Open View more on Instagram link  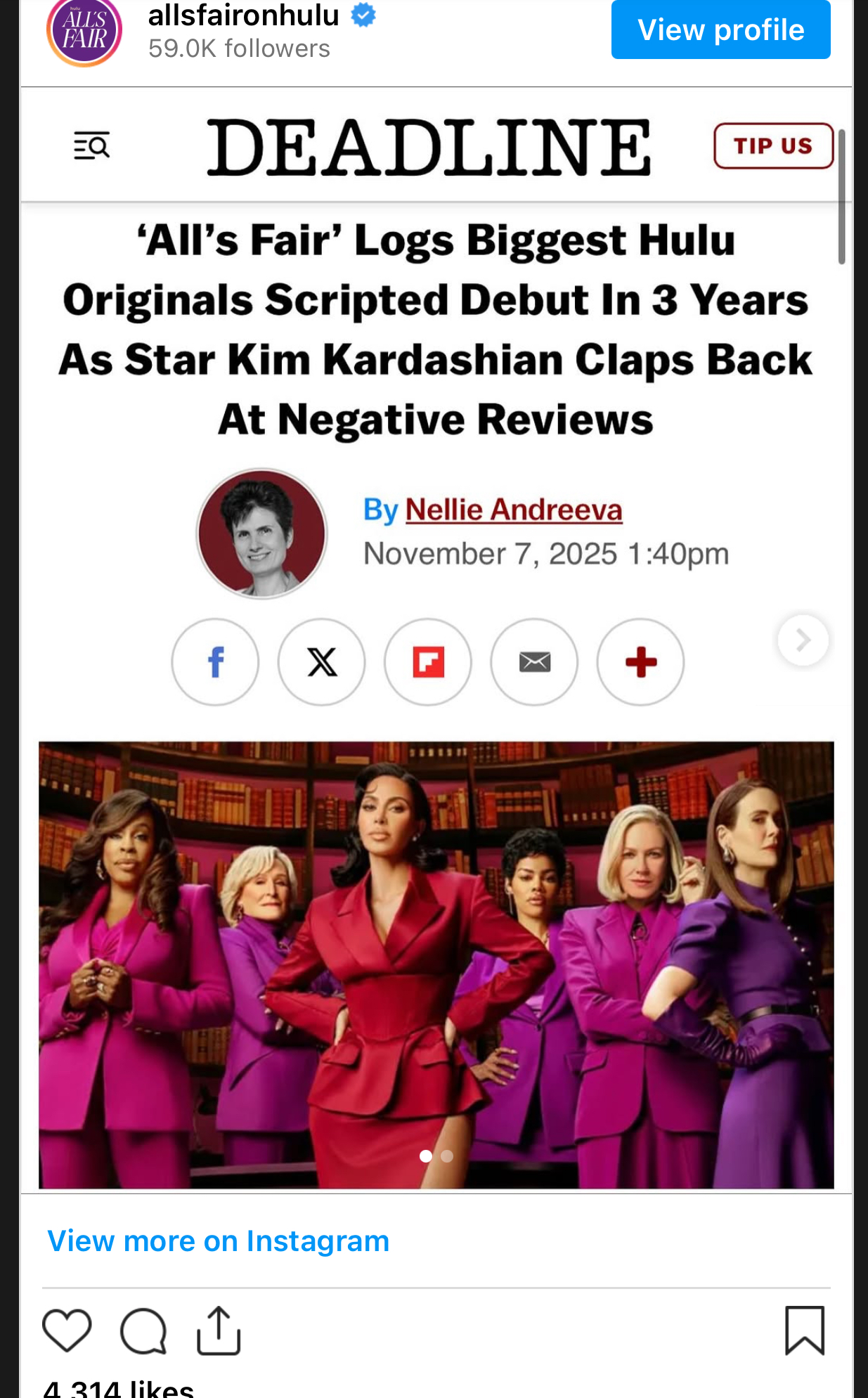point(218,1241)
